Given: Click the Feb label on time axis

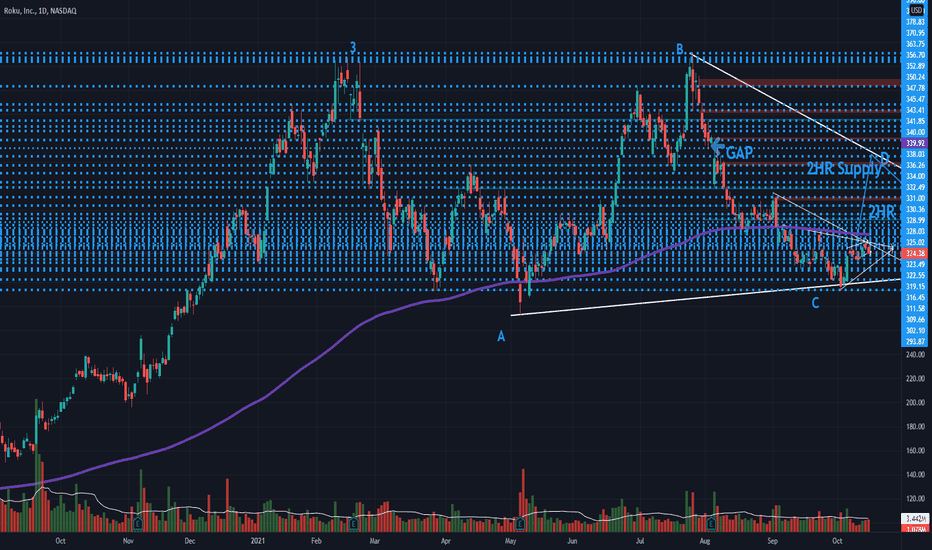Looking at the screenshot, I should pyautogui.click(x=316, y=541).
